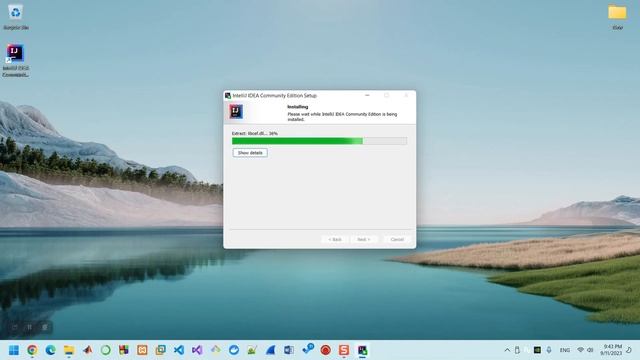Open the clock and date flyout
This screenshot has height=360, width=640.
(611, 350)
